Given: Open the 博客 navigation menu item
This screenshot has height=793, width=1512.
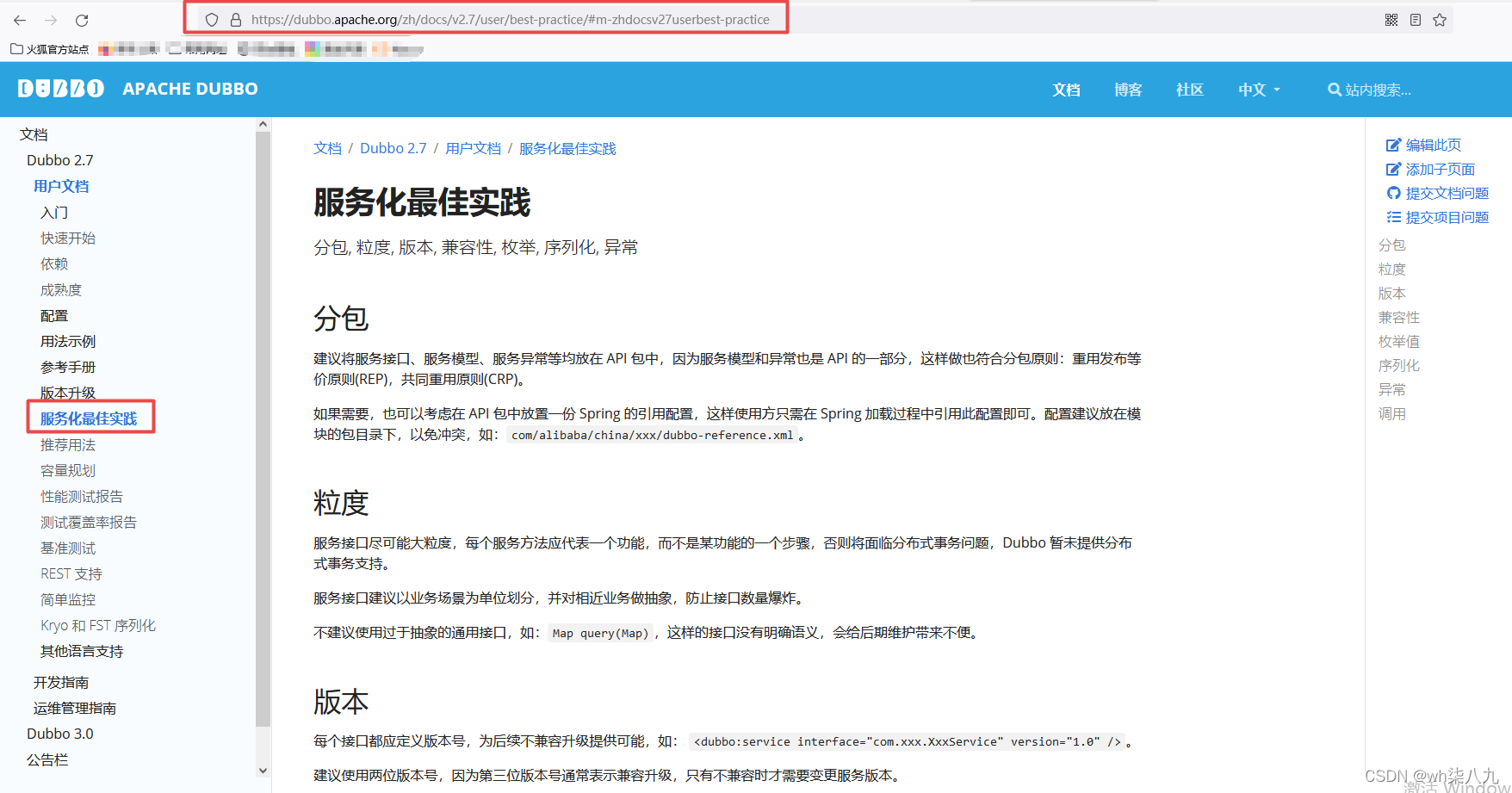Looking at the screenshot, I should [x=1128, y=90].
